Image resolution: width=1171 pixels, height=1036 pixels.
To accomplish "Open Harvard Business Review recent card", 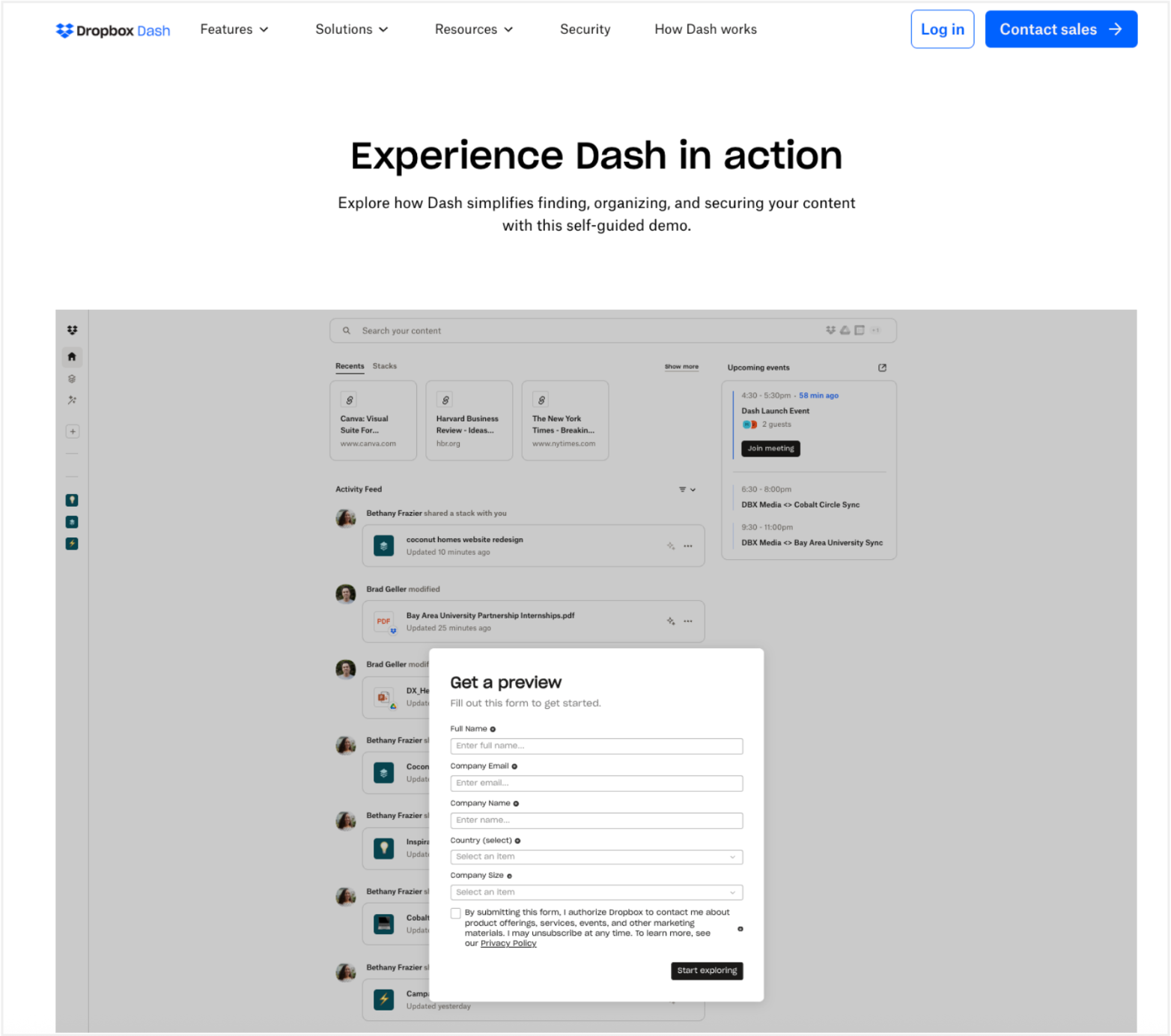I will 469,421.
